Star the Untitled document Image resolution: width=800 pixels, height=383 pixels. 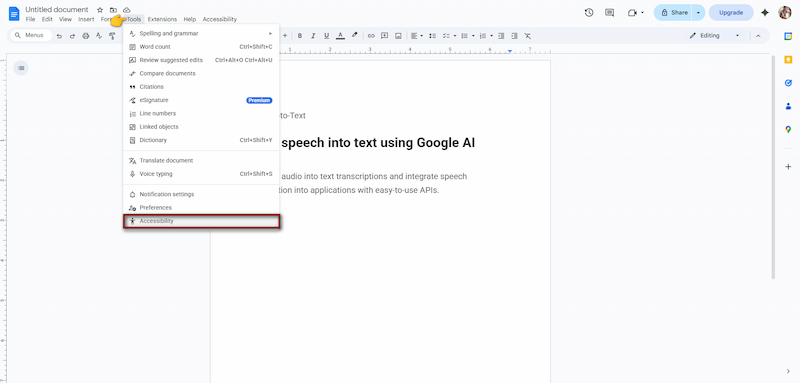(x=100, y=10)
